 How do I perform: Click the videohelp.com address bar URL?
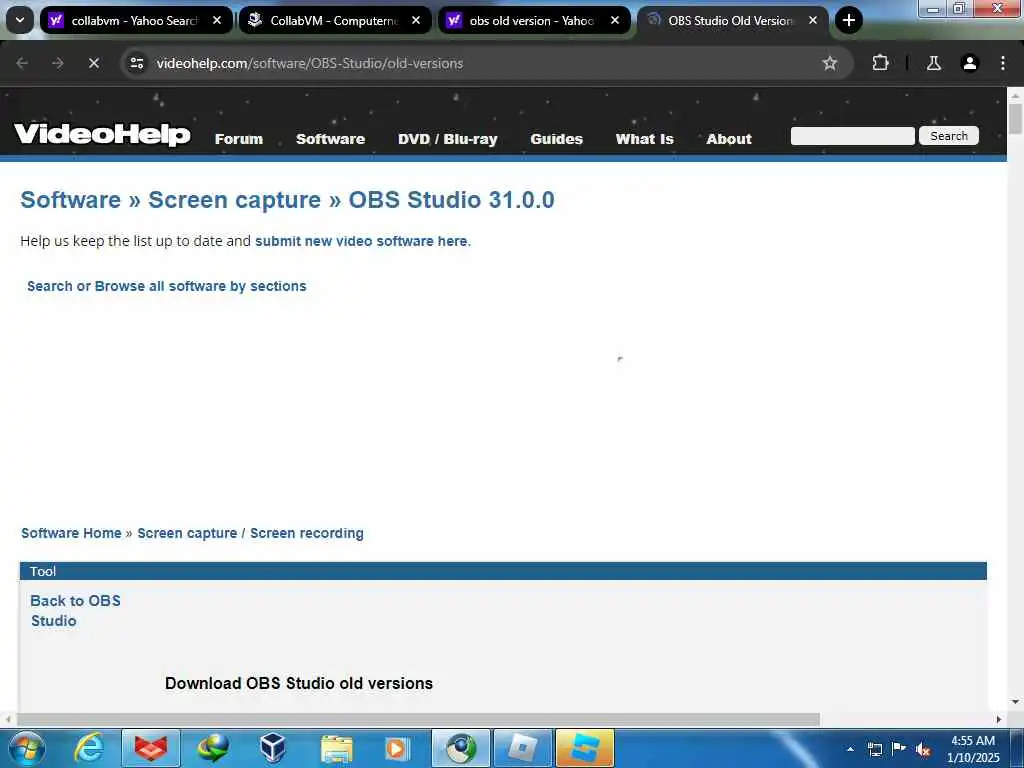tap(310, 63)
